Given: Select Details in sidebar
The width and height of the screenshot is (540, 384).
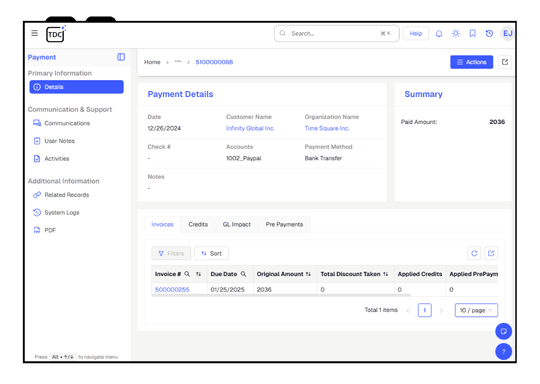Looking at the screenshot, I should (76, 87).
